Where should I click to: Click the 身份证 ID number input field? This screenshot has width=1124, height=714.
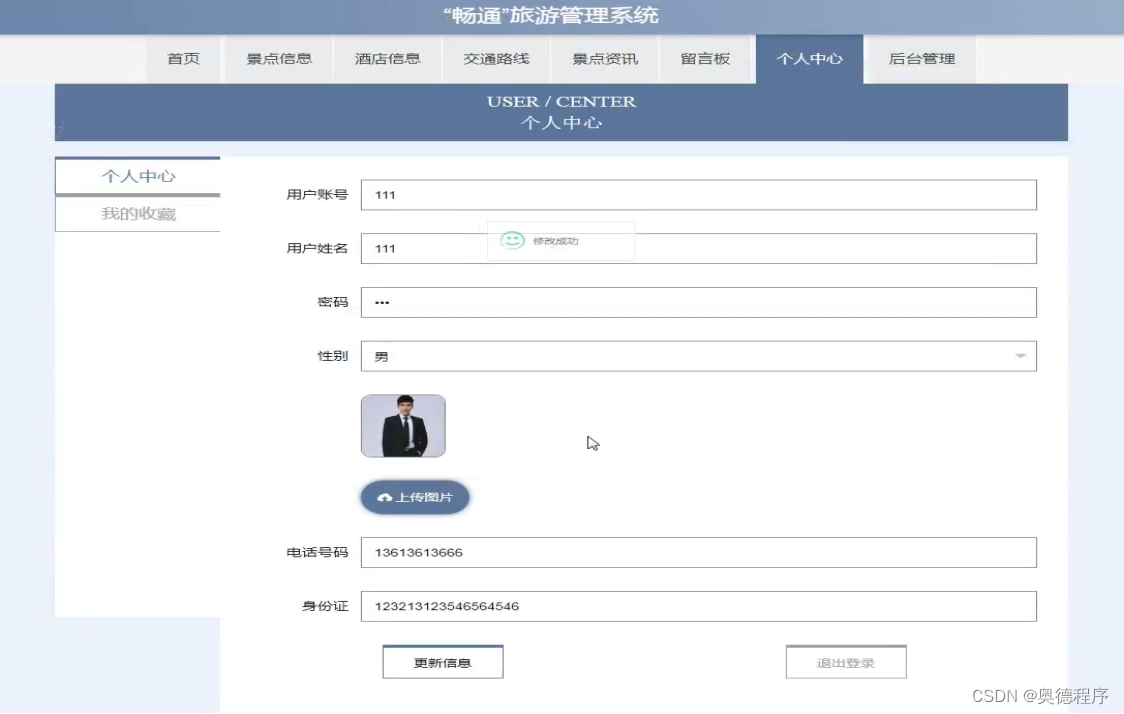697,606
